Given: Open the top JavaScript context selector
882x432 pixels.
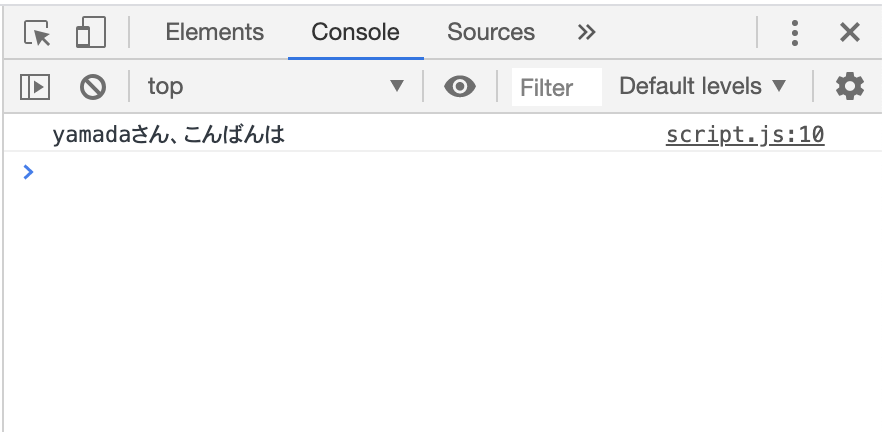Looking at the screenshot, I should pyautogui.click(x=276, y=87).
